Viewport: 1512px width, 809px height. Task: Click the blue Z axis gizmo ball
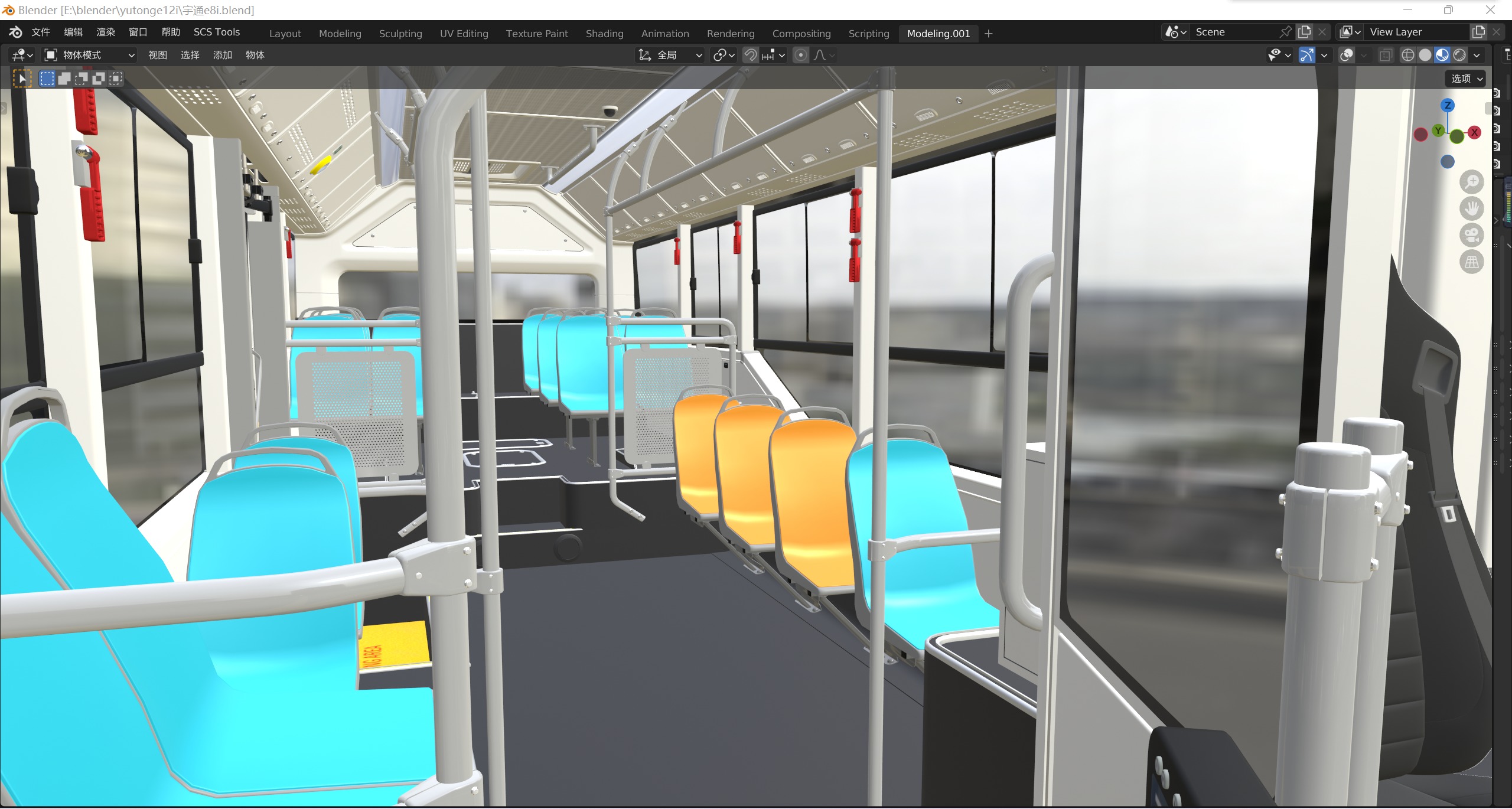[x=1447, y=105]
